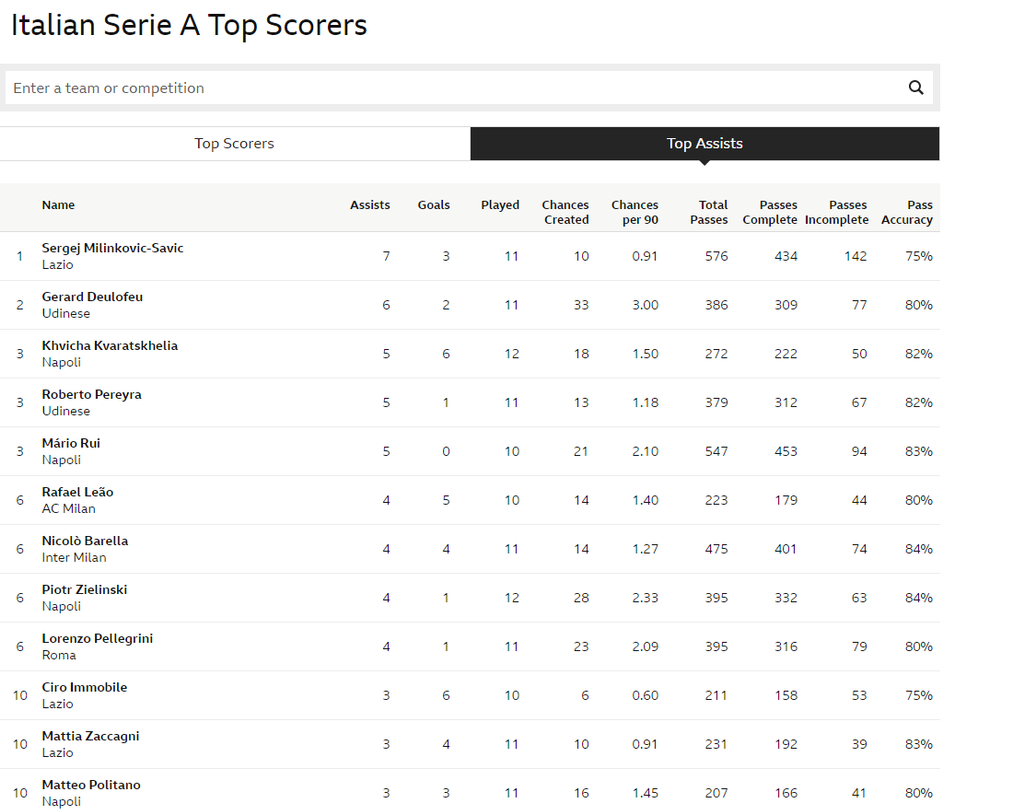The width and height of the screenshot is (1024, 810).
Task: Open Sergej Milinkovic-Savic player name
Action: tap(113, 248)
